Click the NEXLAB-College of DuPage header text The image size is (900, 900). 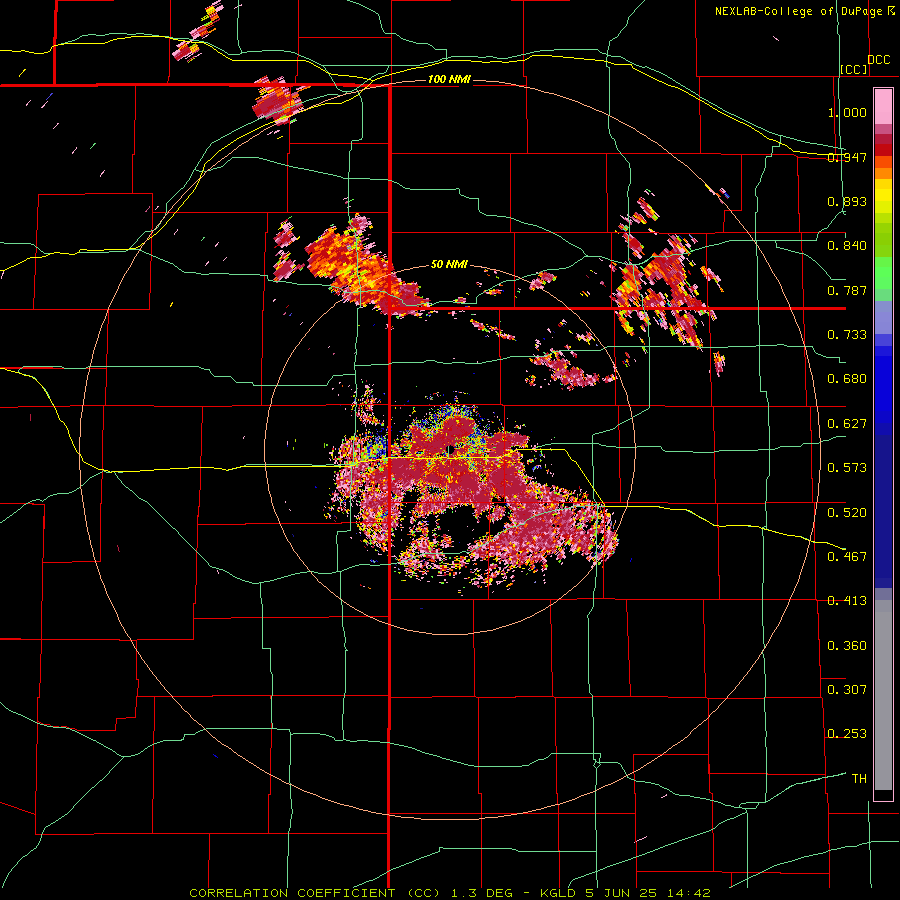pos(800,11)
